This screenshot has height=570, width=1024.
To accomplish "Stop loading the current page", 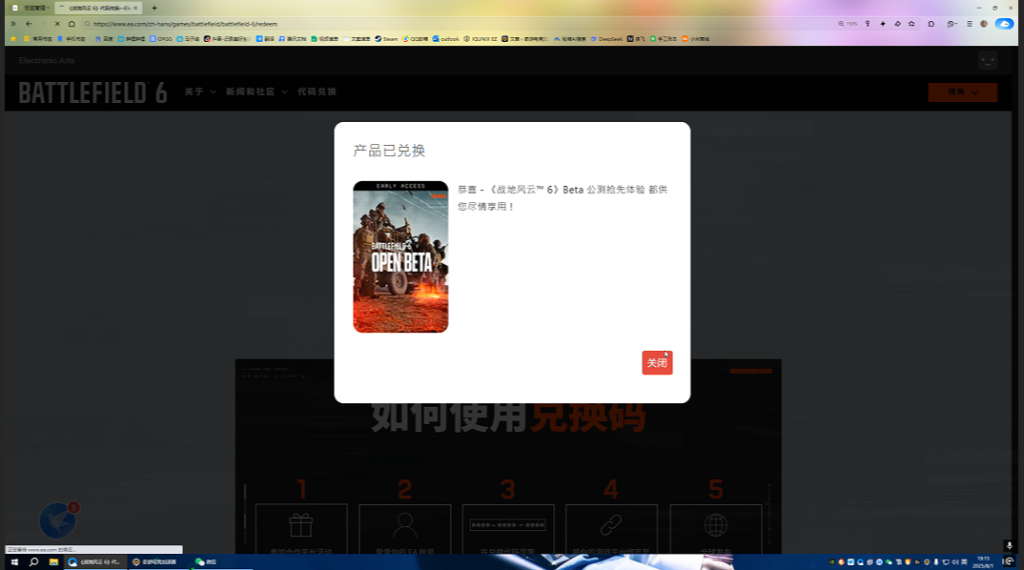I will pyautogui.click(x=57, y=24).
